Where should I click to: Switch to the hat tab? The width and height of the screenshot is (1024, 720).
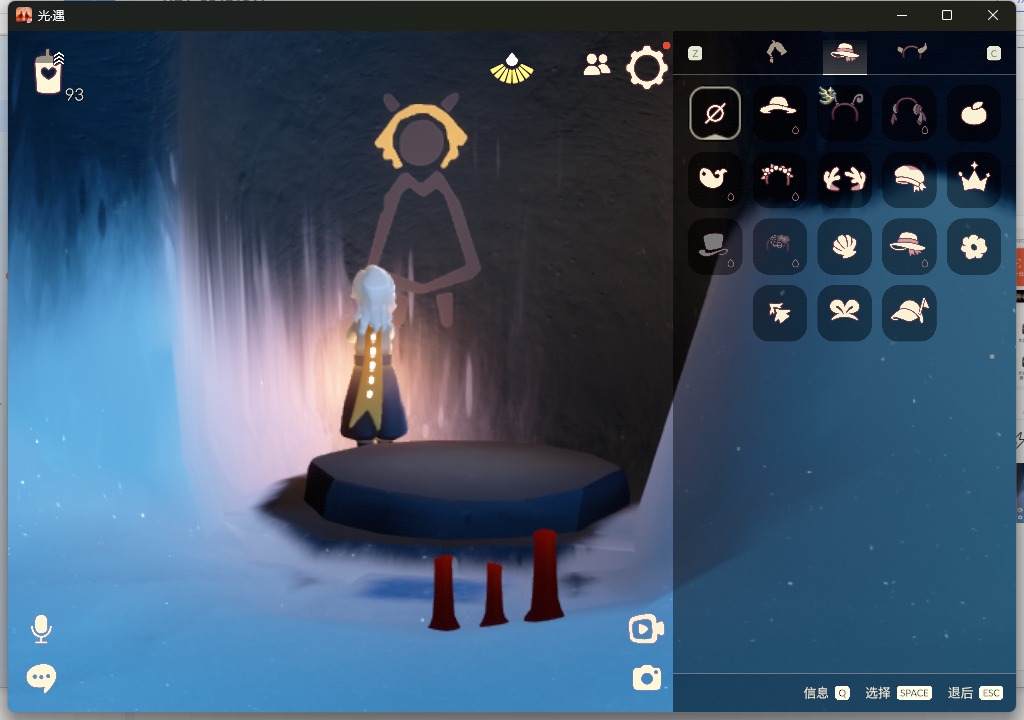click(844, 52)
